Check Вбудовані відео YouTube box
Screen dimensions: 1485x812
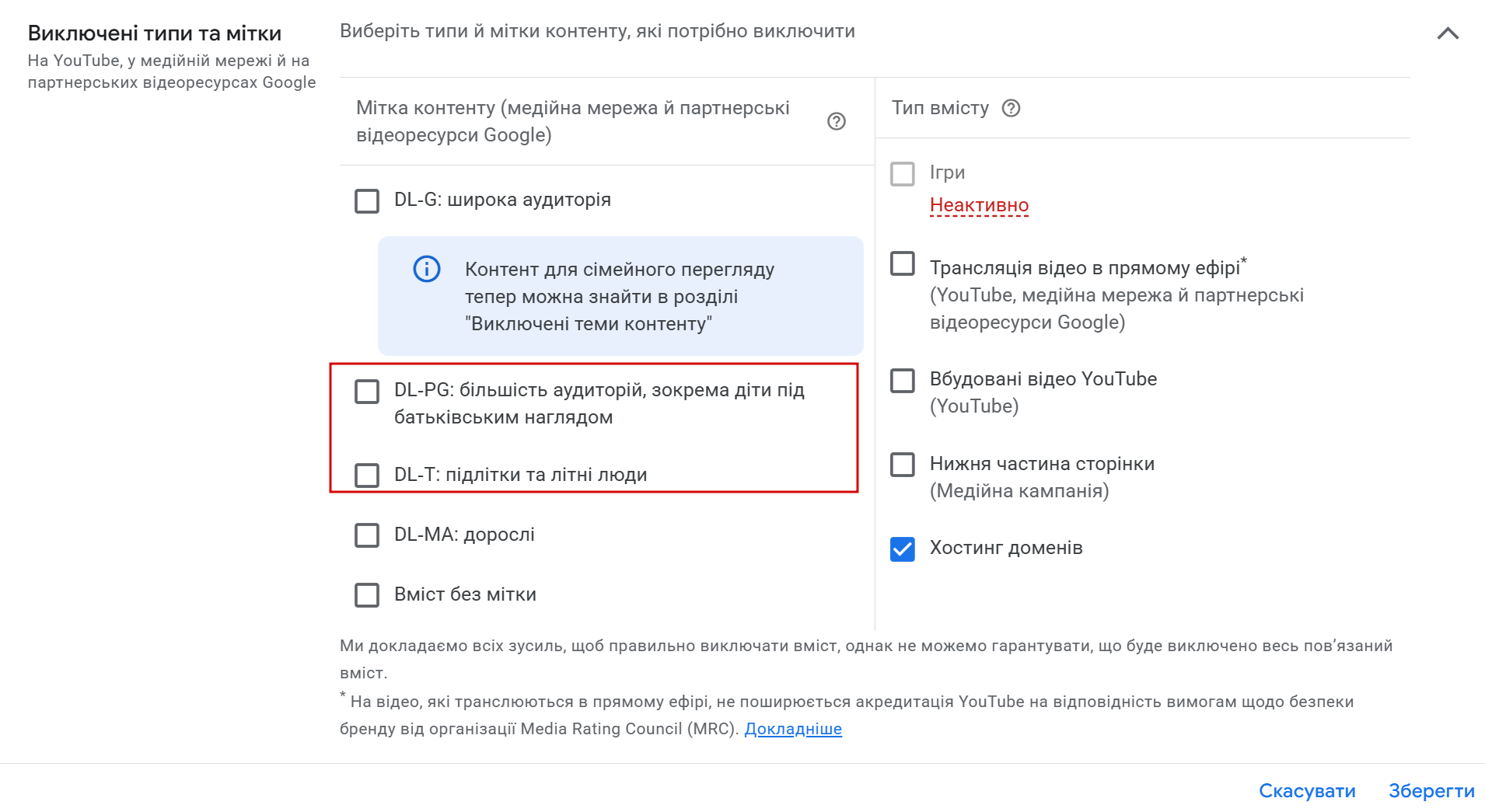pos(902,380)
